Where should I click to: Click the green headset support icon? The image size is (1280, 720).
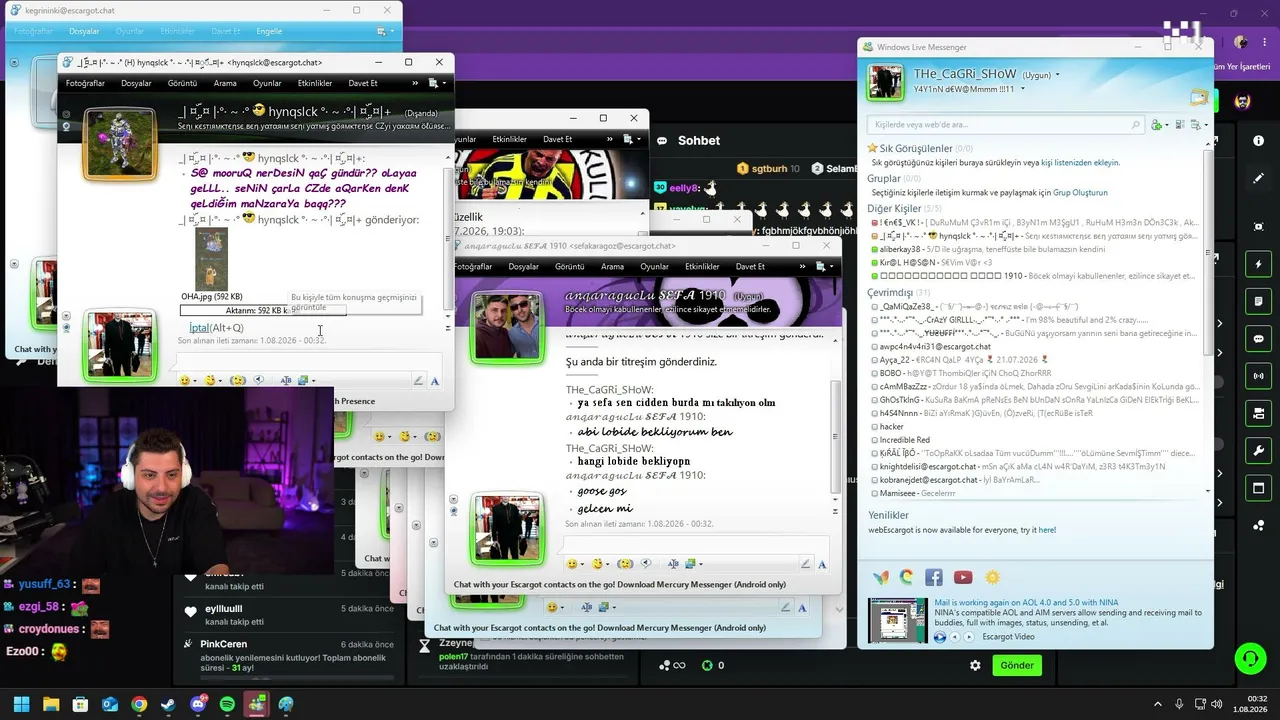tap(1250, 658)
